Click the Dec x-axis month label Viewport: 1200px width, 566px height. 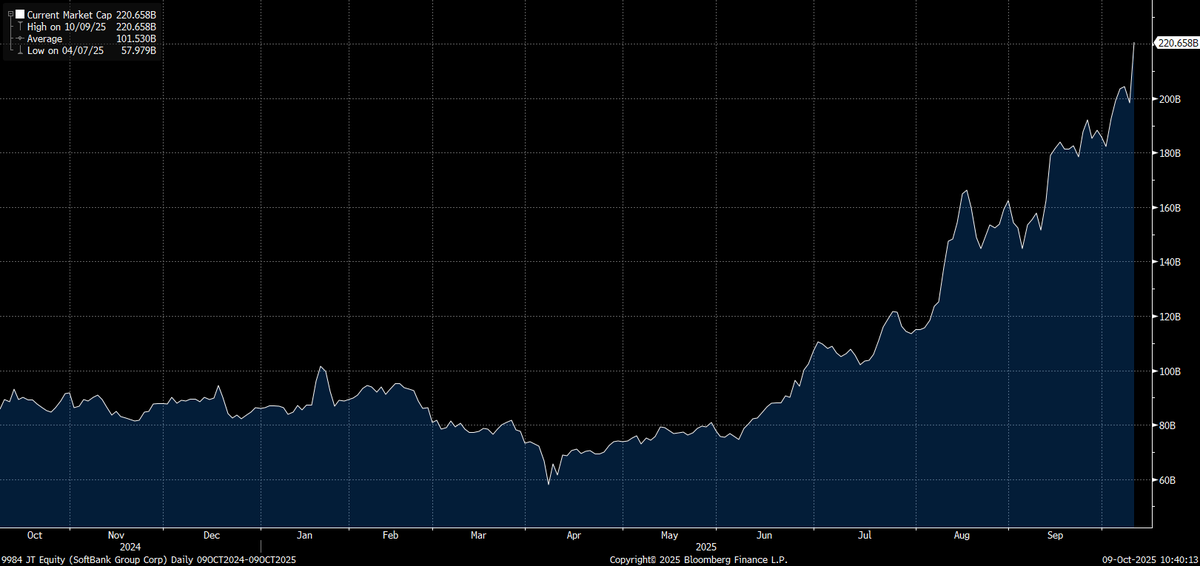213,535
